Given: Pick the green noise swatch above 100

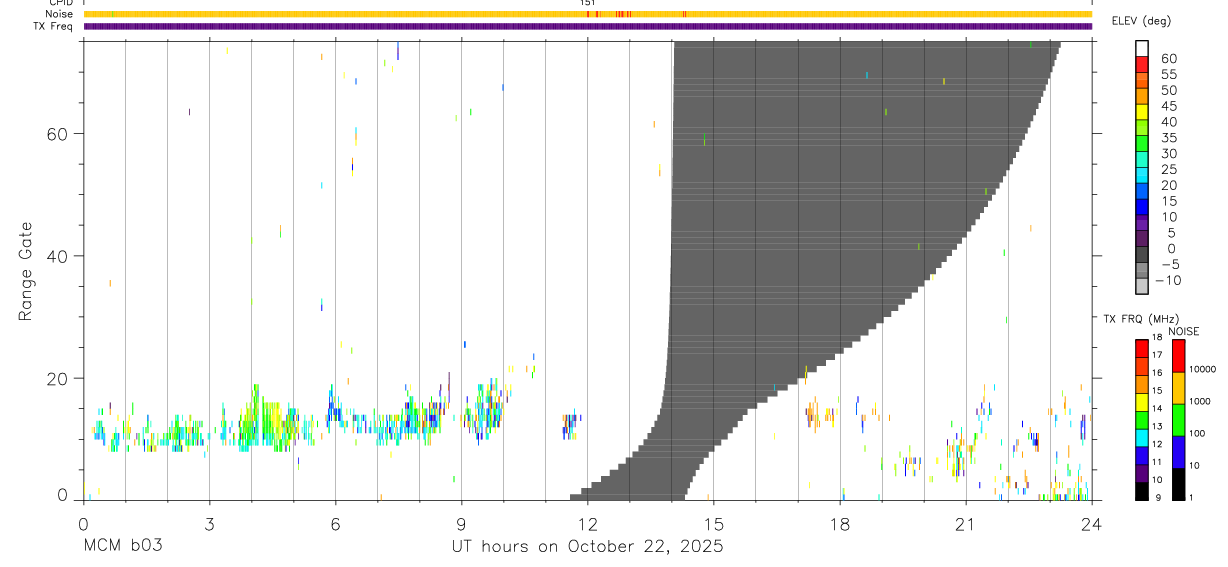Looking at the screenshot, I should [1178, 419].
